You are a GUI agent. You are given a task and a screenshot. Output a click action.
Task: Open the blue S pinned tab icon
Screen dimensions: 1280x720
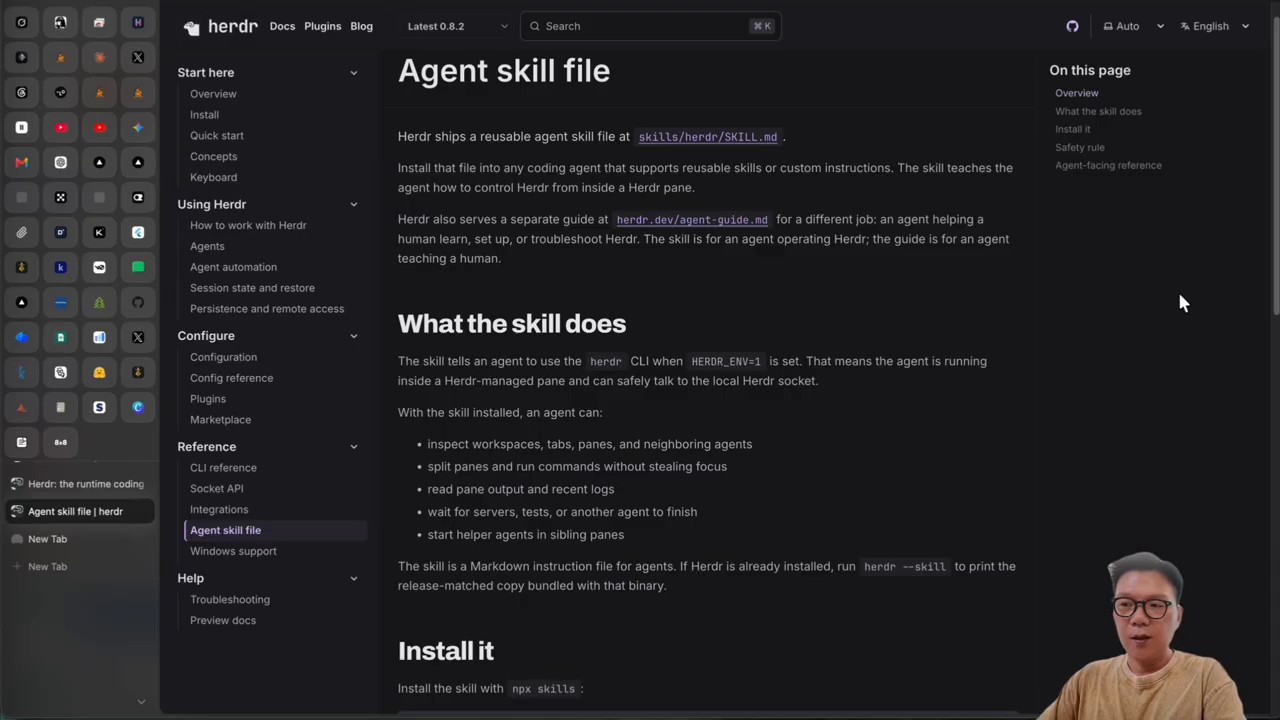click(99, 407)
